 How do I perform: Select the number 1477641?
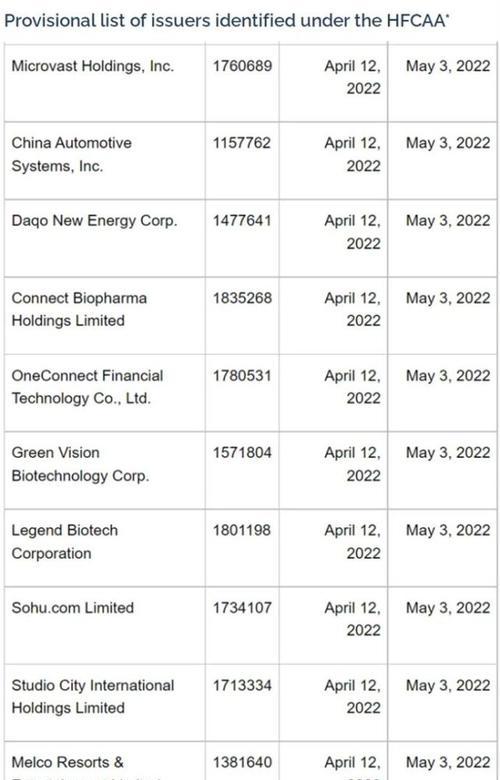pyautogui.click(x=242, y=221)
